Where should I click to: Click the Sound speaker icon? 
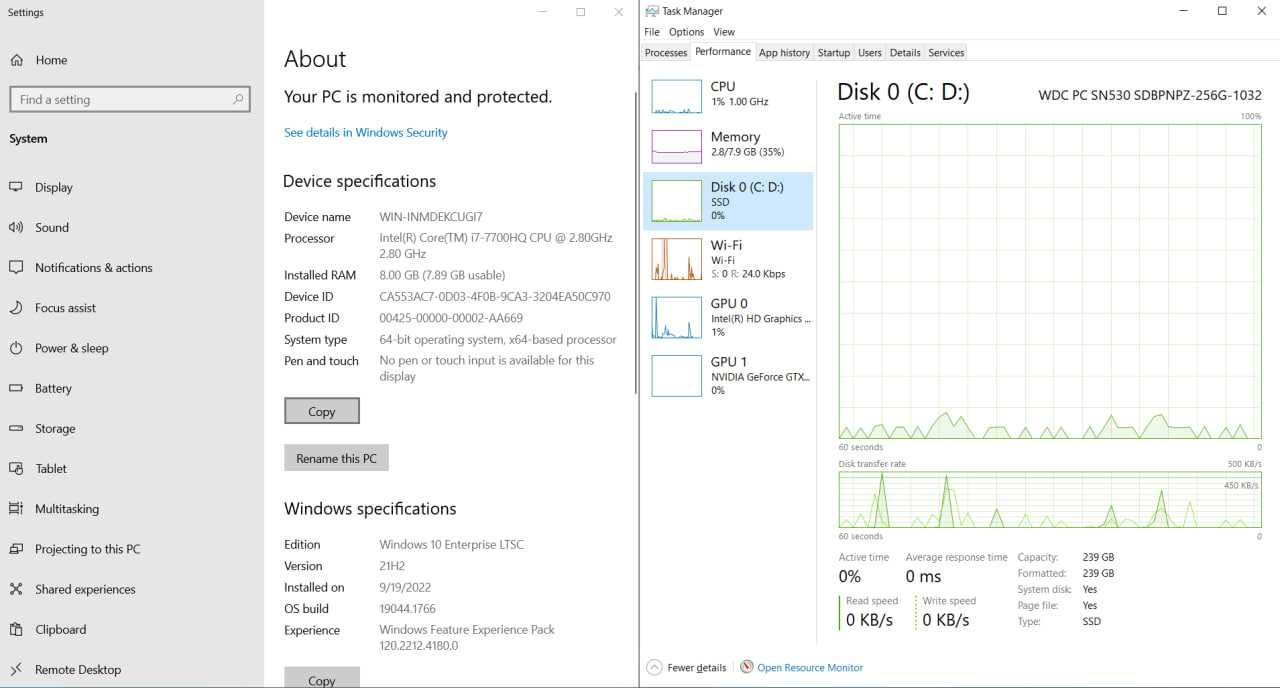[16, 227]
